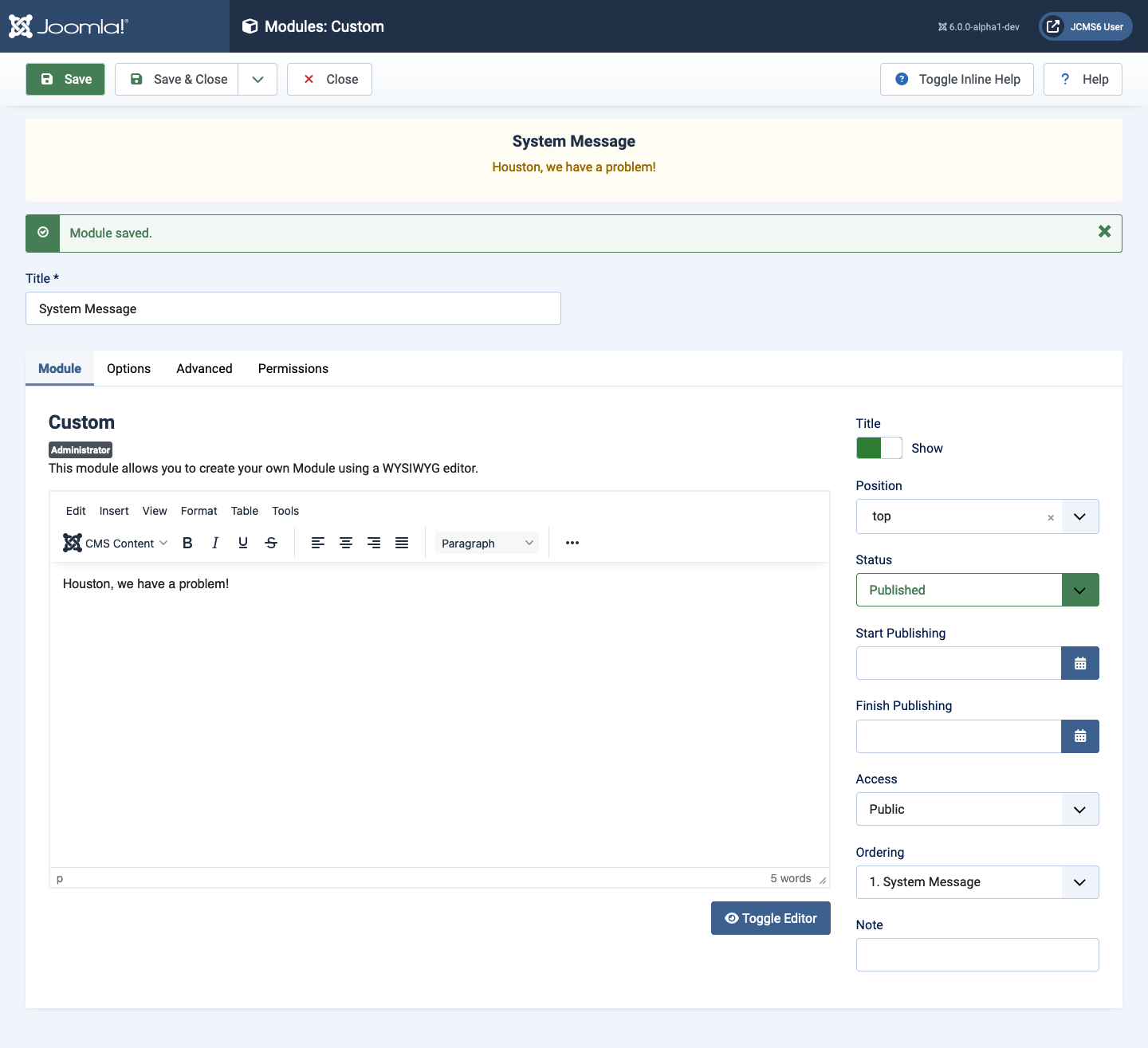Switch to the Permissions tab
This screenshot has height=1048, width=1148.
pyautogui.click(x=293, y=368)
